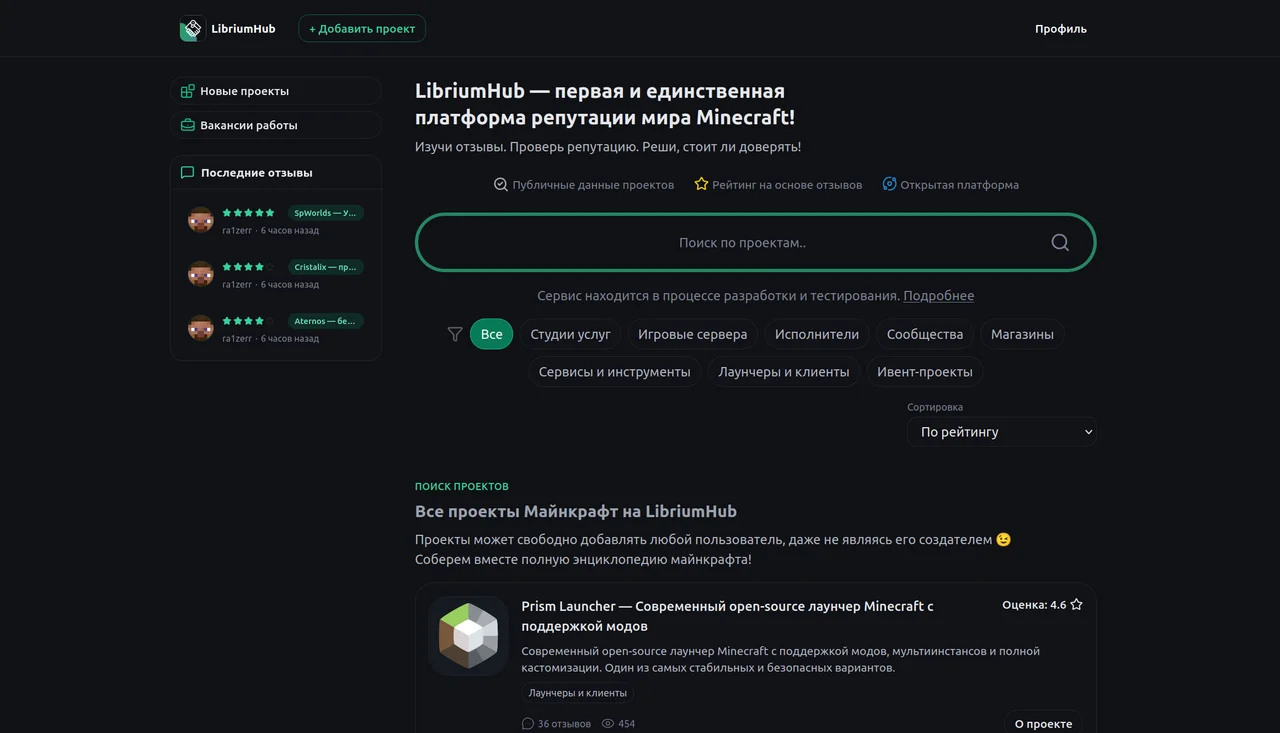Open Новые проекты in the sidebar
1280x733 pixels.
(x=276, y=91)
